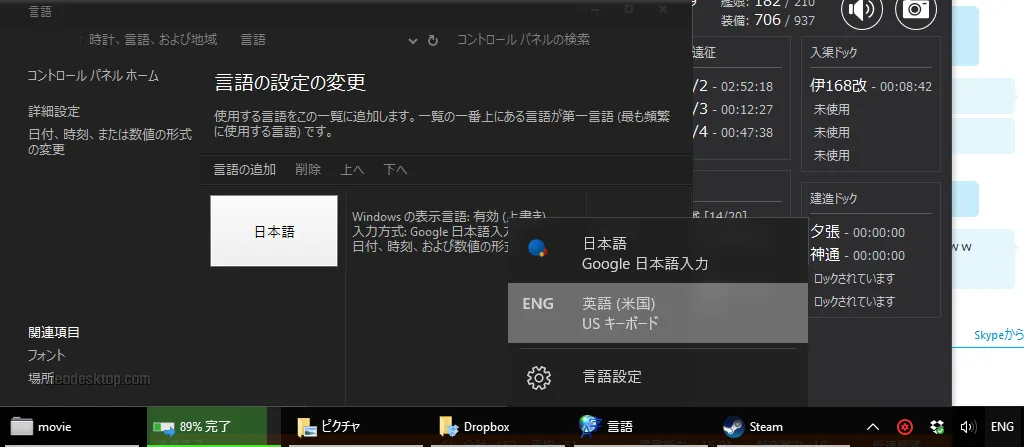Click the red circular tray icon
The width and height of the screenshot is (1024, 447).
[903, 426]
